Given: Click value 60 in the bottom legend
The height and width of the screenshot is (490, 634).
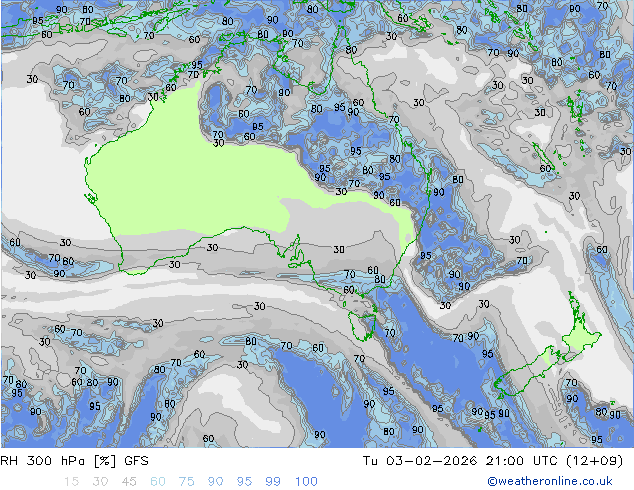Looking at the screenshot, I should pos(158,482).
